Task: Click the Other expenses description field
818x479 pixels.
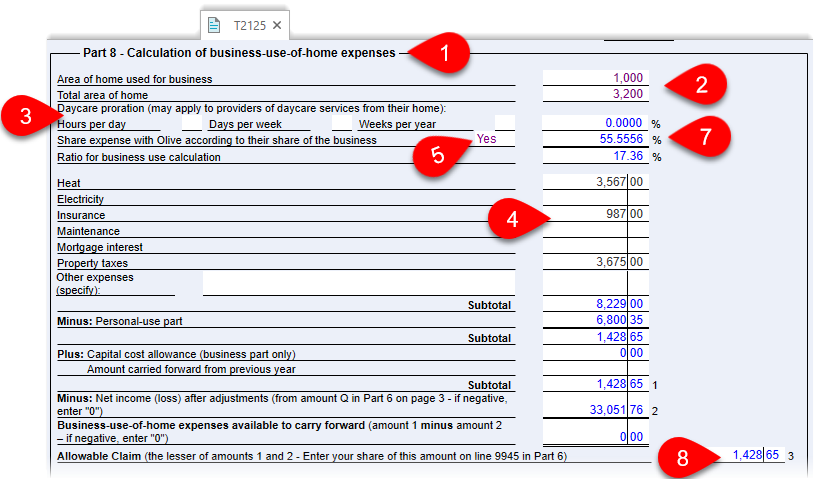Action: pos(359,283)
